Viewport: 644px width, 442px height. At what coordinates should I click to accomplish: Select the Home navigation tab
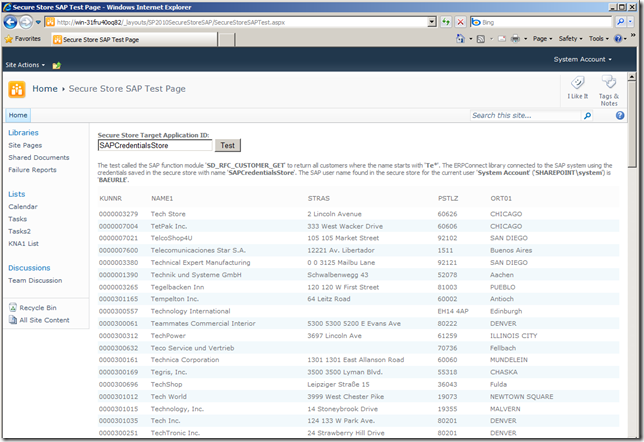click(x=18, y=116)
